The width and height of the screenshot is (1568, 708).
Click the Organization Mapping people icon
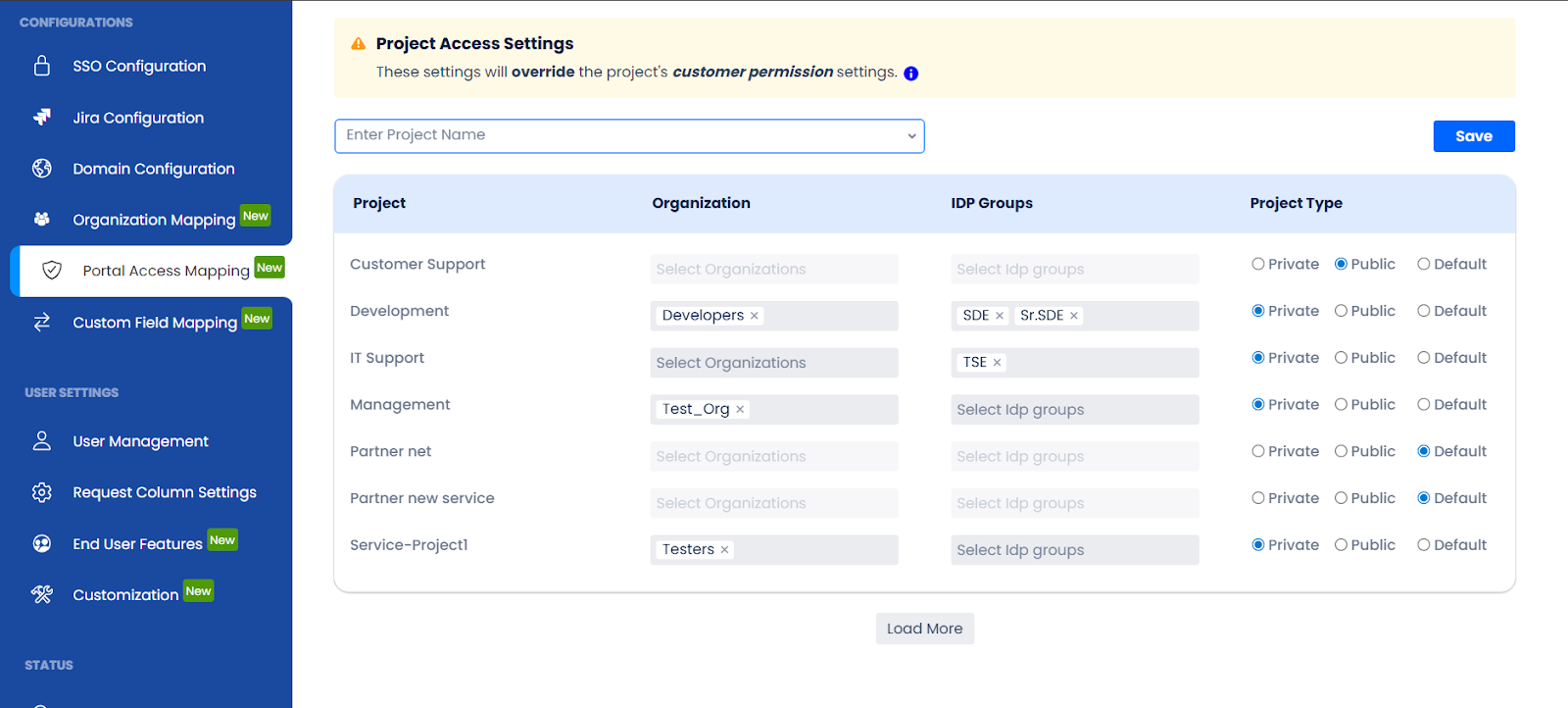tap(42, 220)
